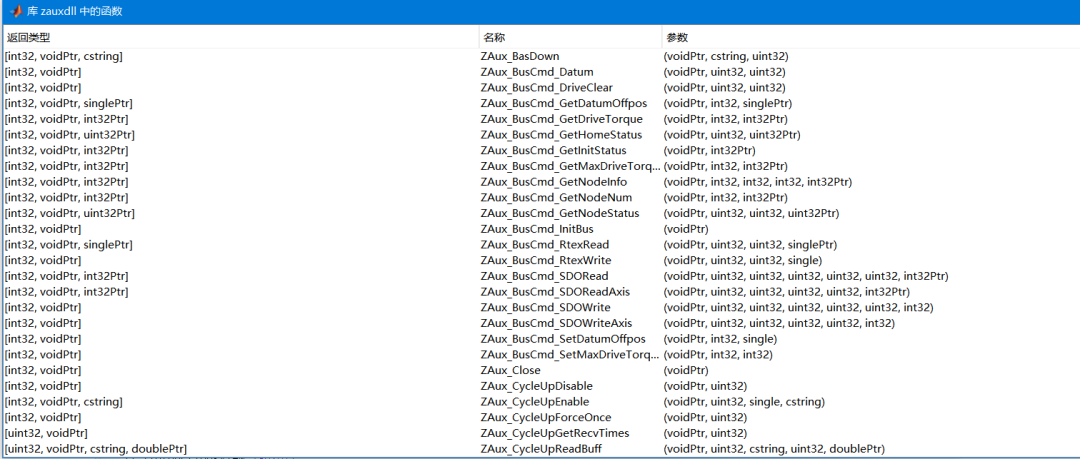Screen dimensions: 1080x459
Task: Click ZAux_CycleUpGetRecvTimes return type [uint32, voidPtr]
Action: point(45,433)
